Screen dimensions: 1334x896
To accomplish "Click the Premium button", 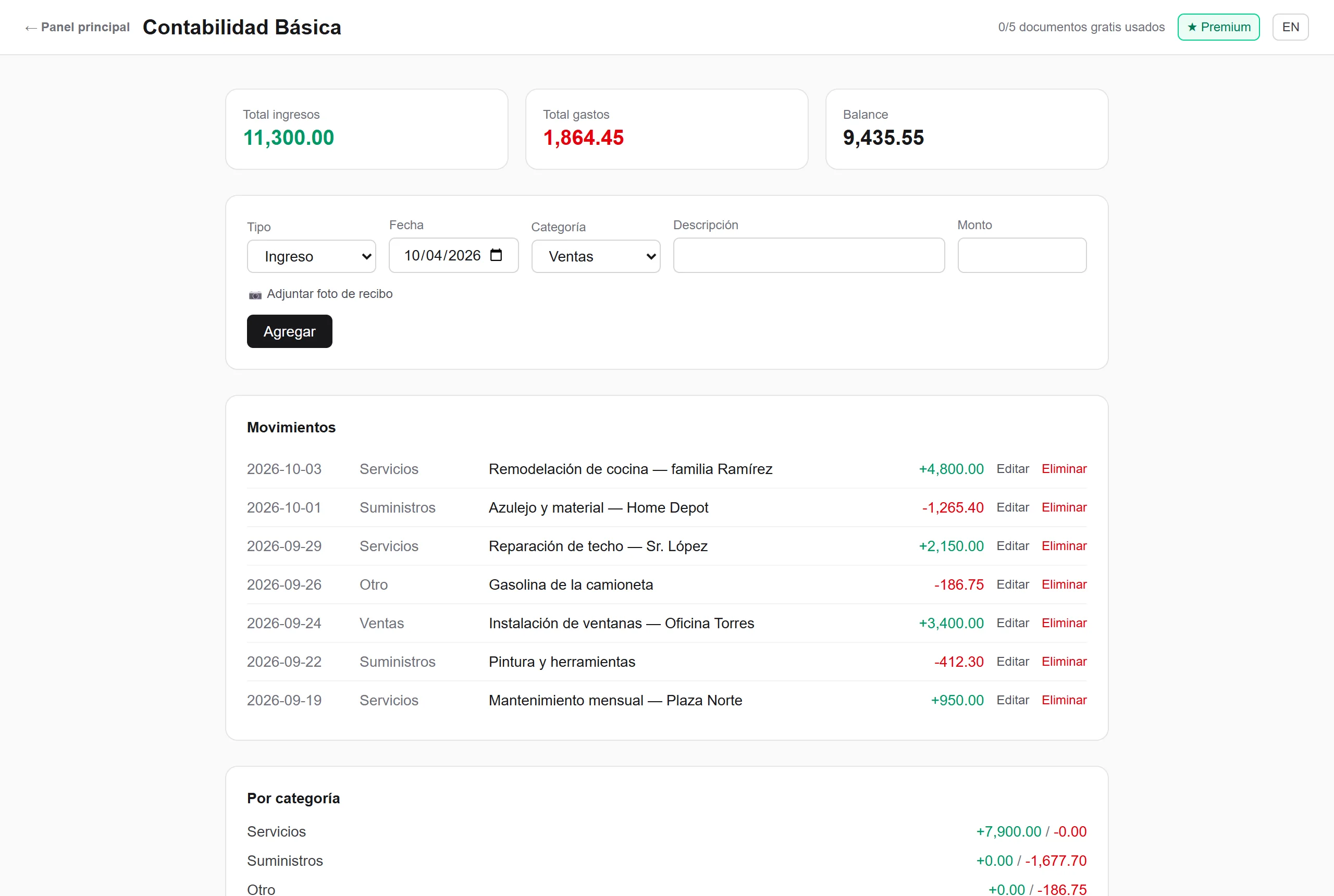I will [1218, 28].
